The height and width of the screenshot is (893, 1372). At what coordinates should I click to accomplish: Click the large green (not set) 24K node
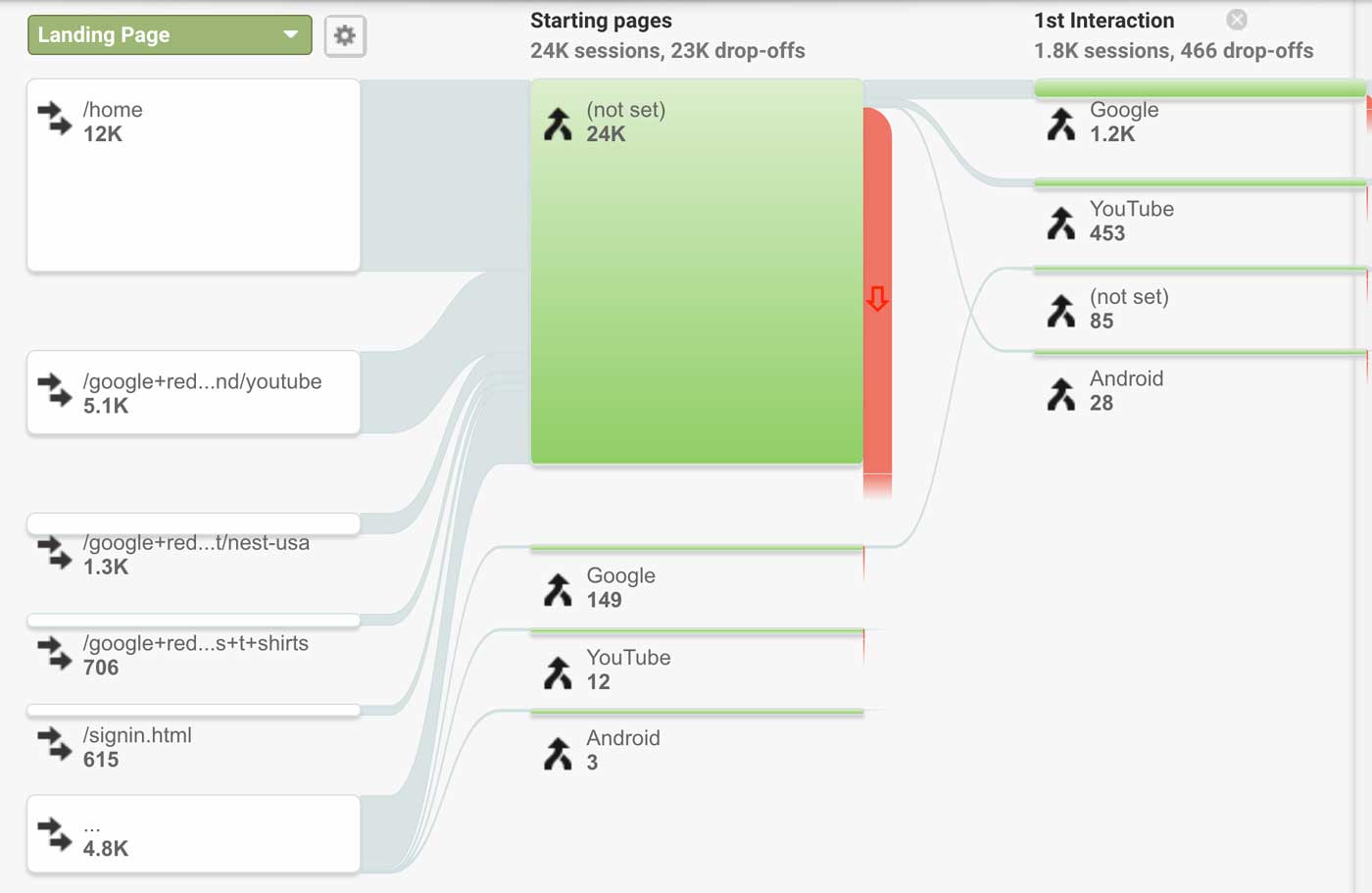click(697, 272)
